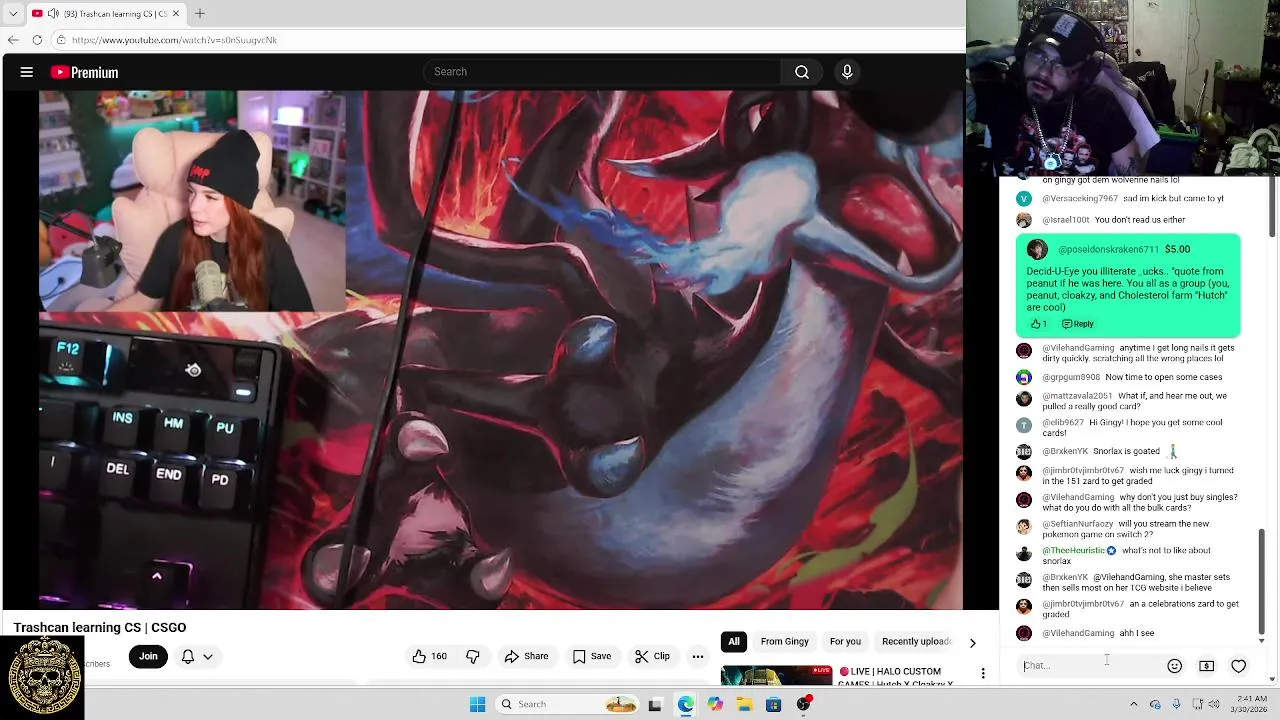Reload the page with the refresh icon
This screenshot has height=720, width=1280.
tap(37, 40)
